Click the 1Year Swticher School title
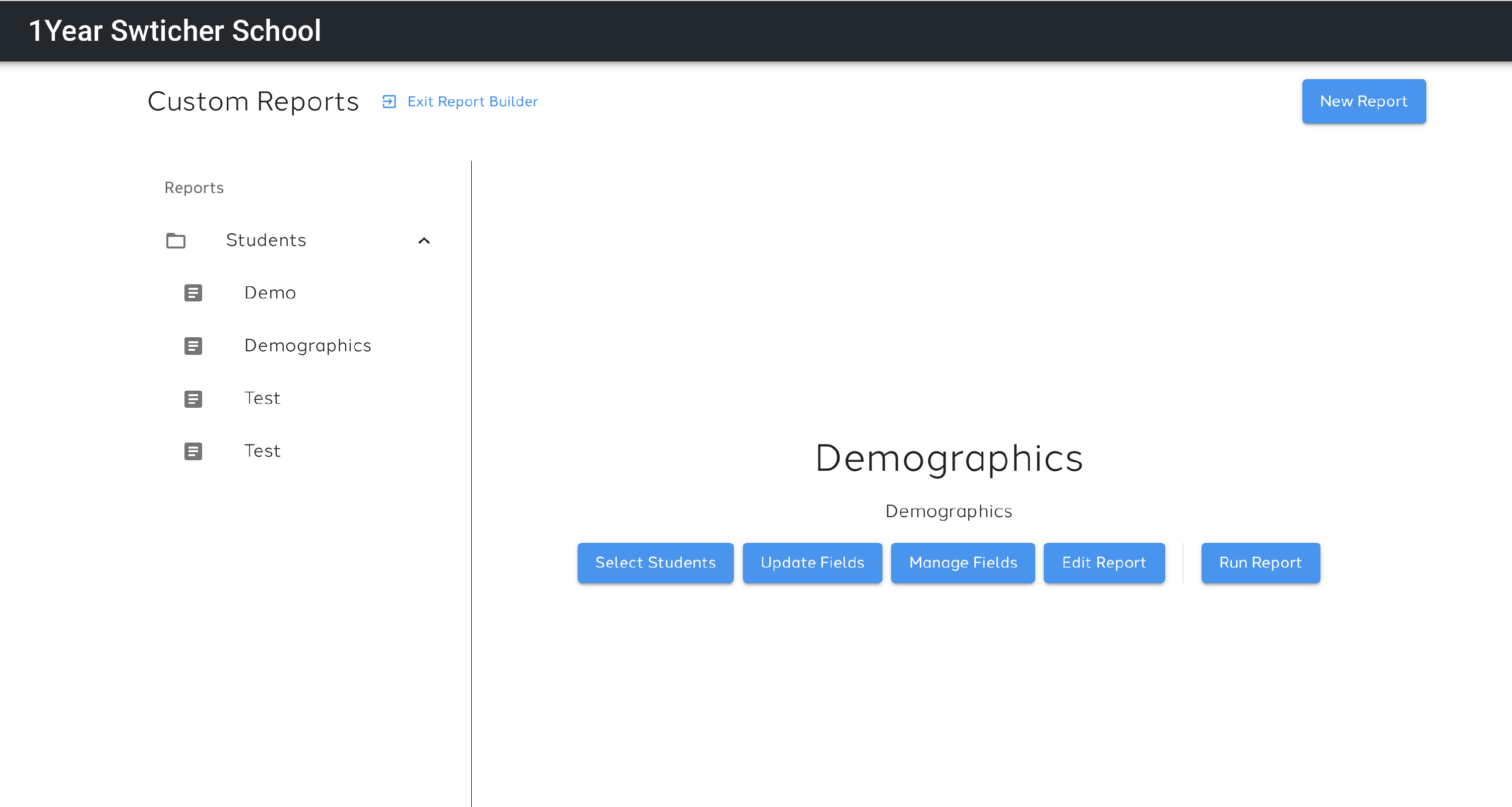The height and width of the screenshot is (807, 1512). pos(175,31)
